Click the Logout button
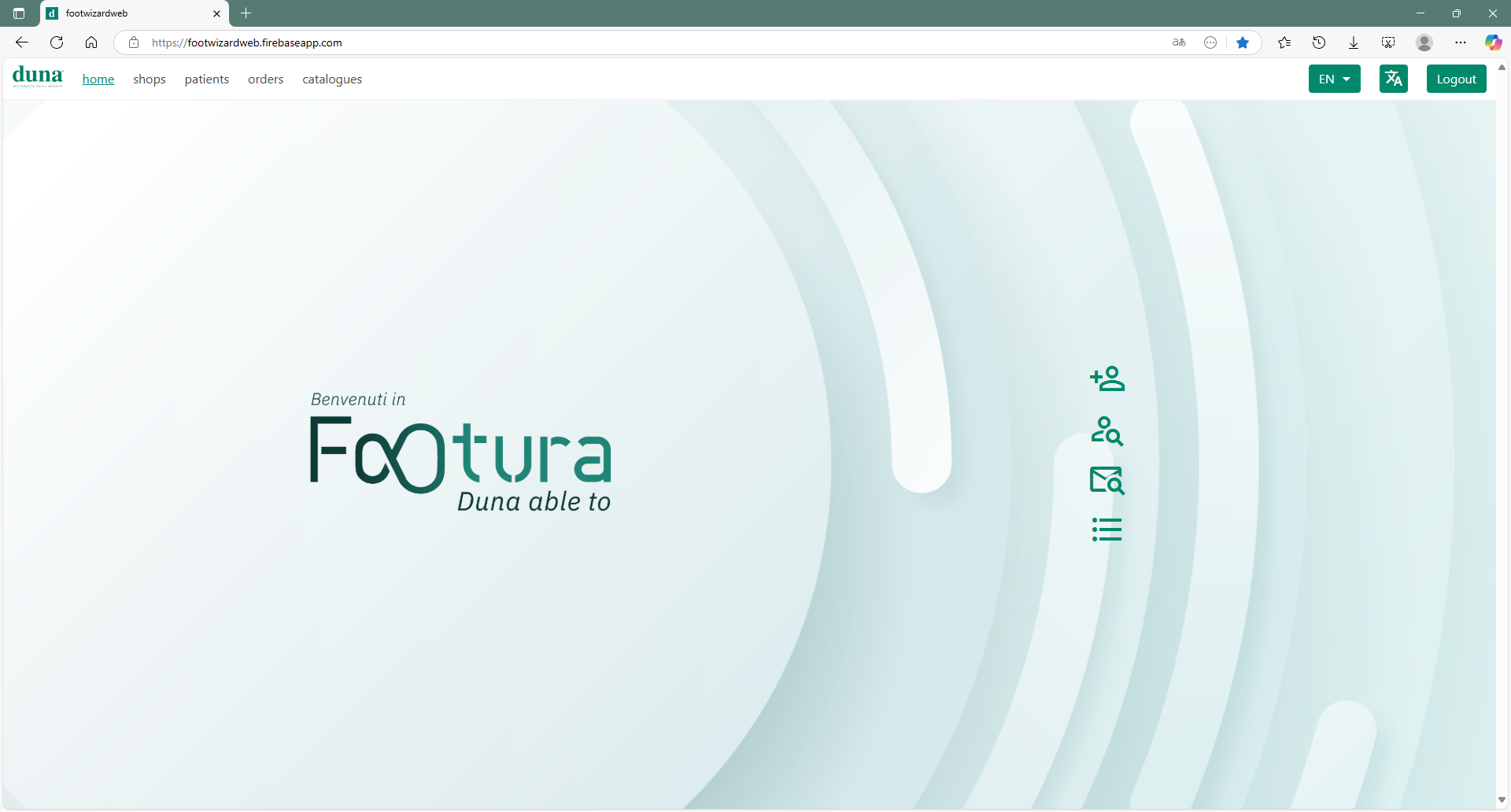This screenshot has height=812, width=1511. (x=1457, y=79)
